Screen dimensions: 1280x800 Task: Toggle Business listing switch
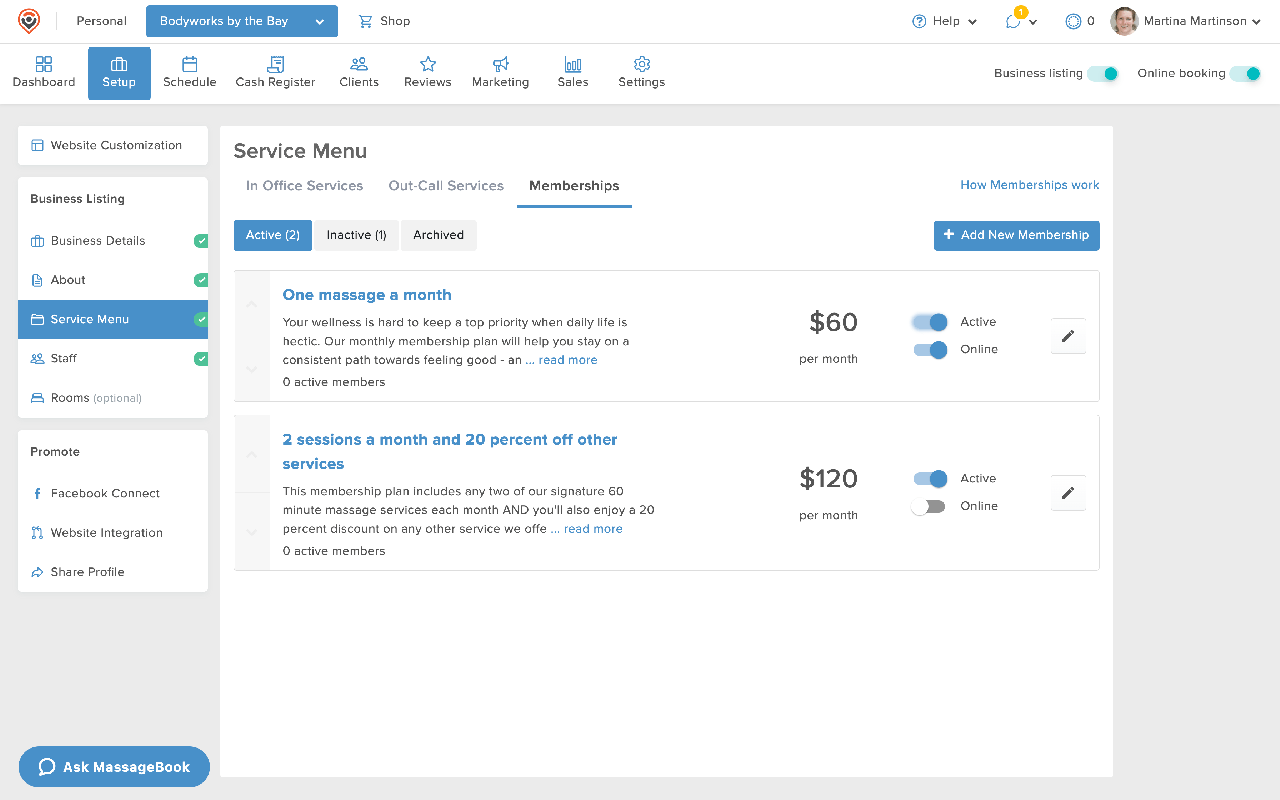1103,73
